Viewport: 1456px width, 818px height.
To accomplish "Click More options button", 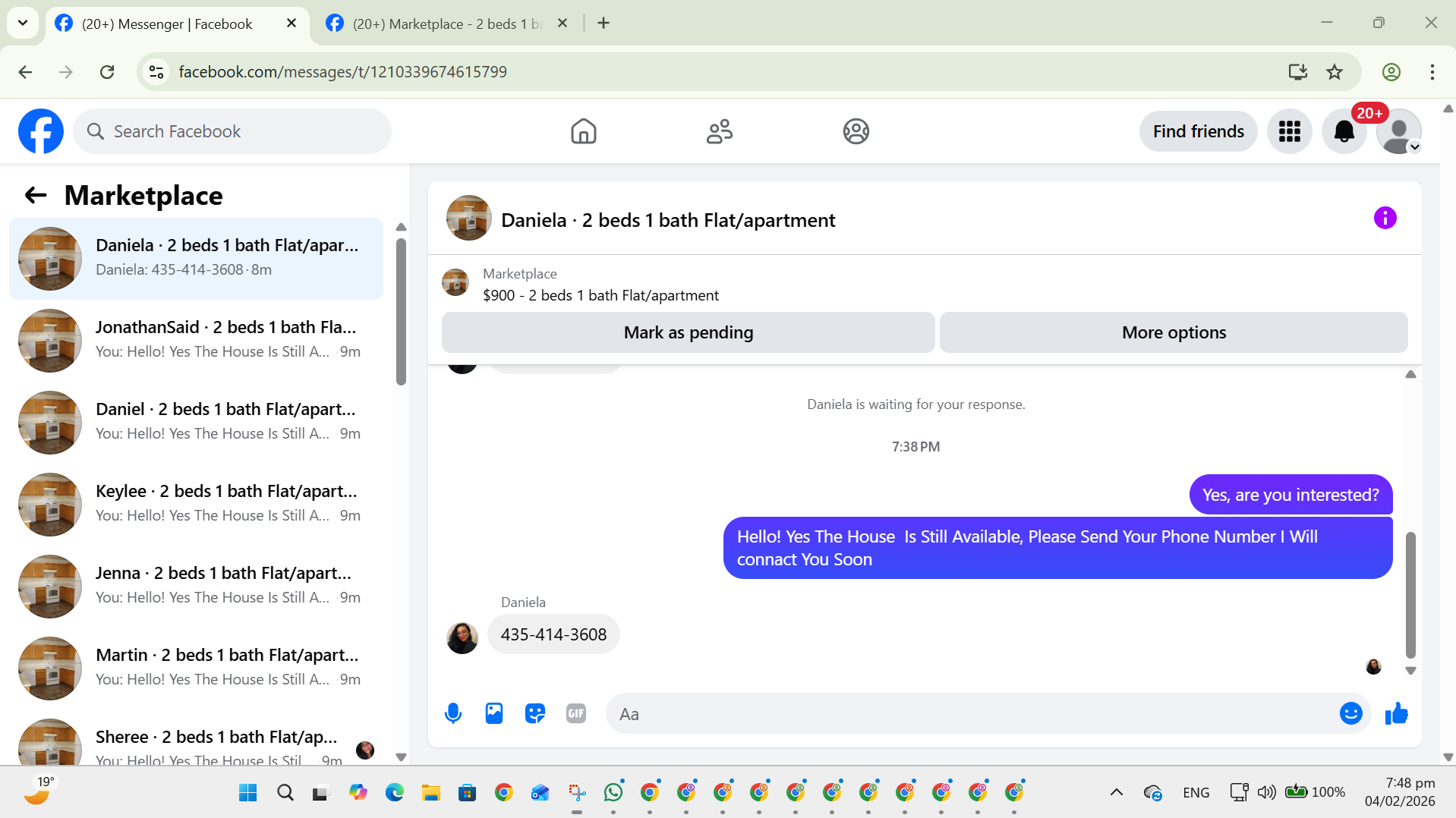I will [1174, 332].
